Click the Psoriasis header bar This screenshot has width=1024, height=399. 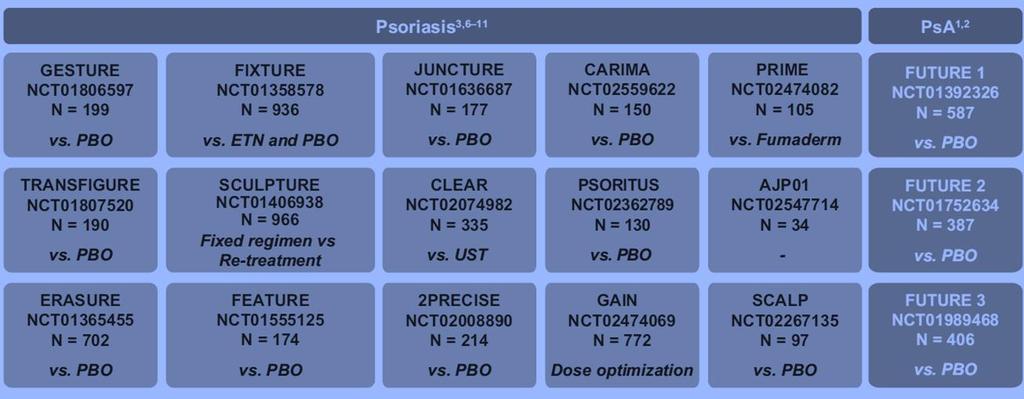point(432,26)
